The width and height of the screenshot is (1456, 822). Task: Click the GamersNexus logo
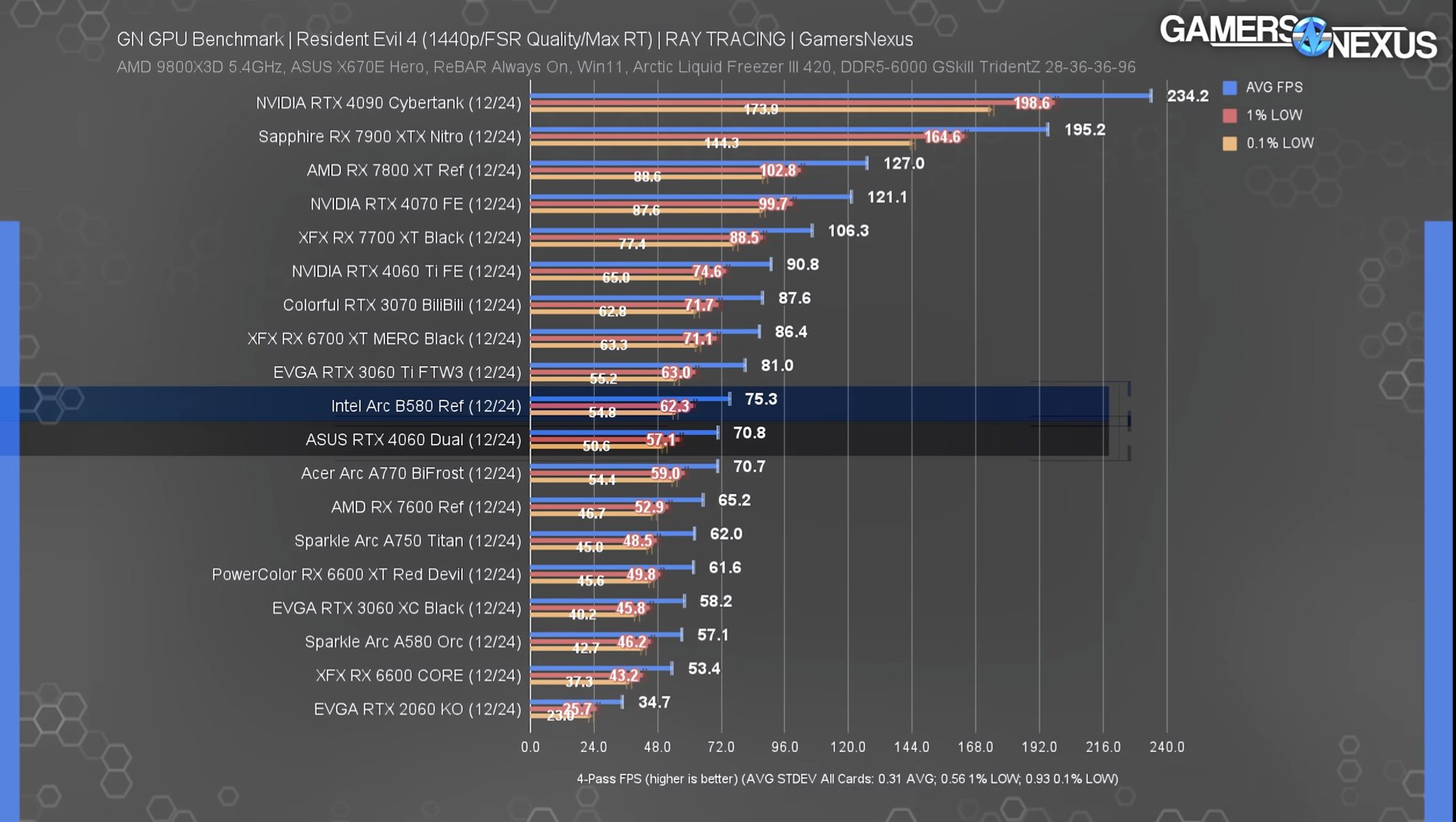(x=1298, y=37)
